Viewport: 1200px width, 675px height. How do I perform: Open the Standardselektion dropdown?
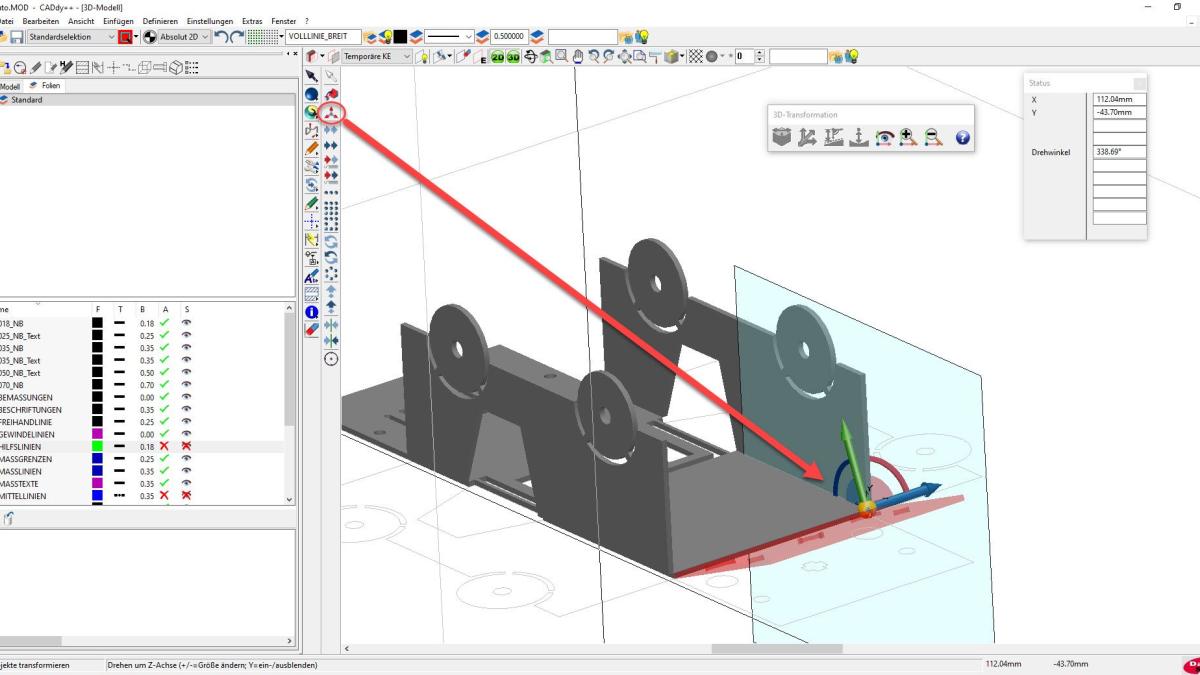111,37
